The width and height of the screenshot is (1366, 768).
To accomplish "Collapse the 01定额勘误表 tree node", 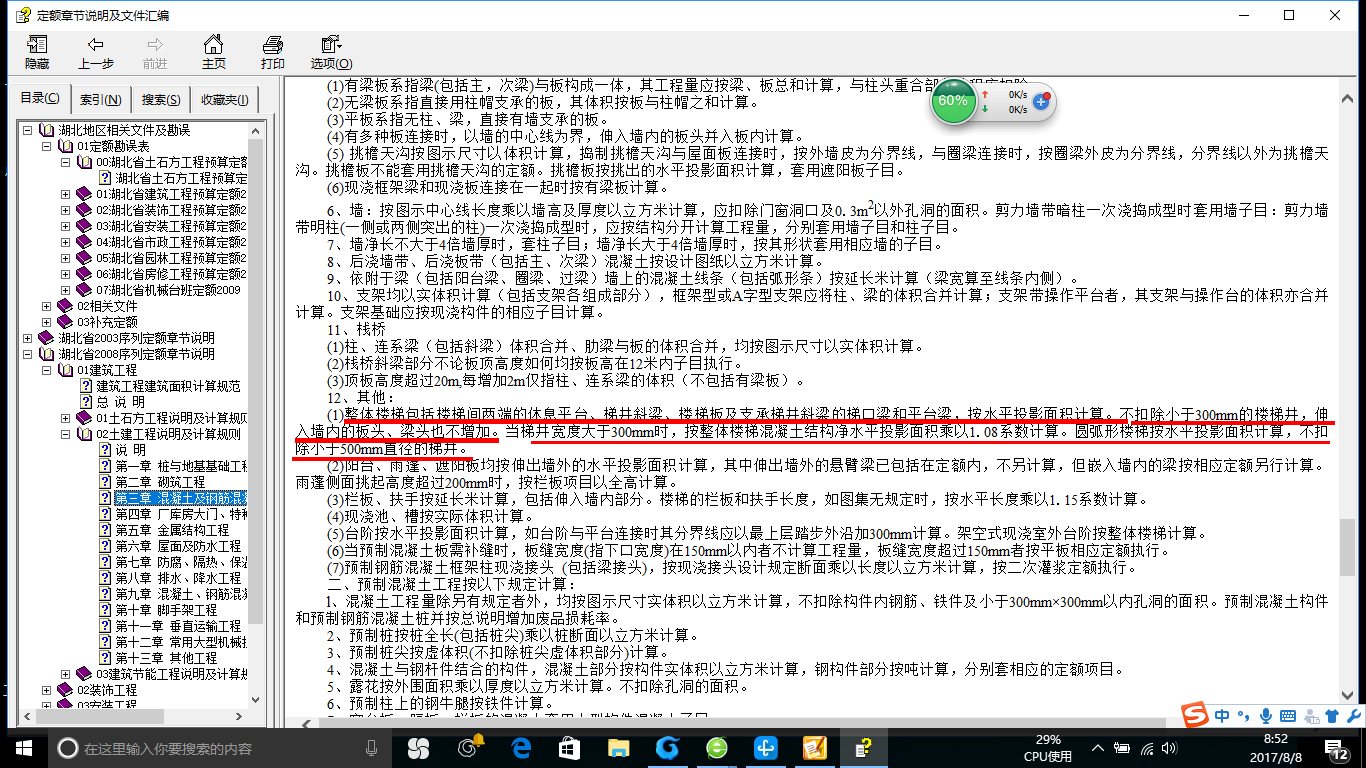I will pyautogui.click(x=46, y=146).
